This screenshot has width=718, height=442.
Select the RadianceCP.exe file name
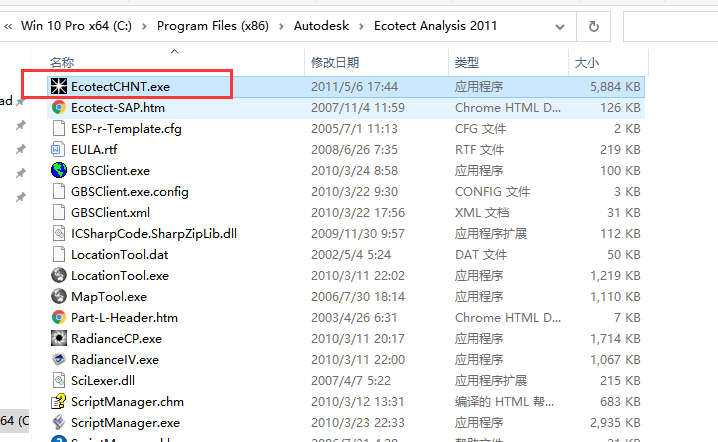coord(116,338)
